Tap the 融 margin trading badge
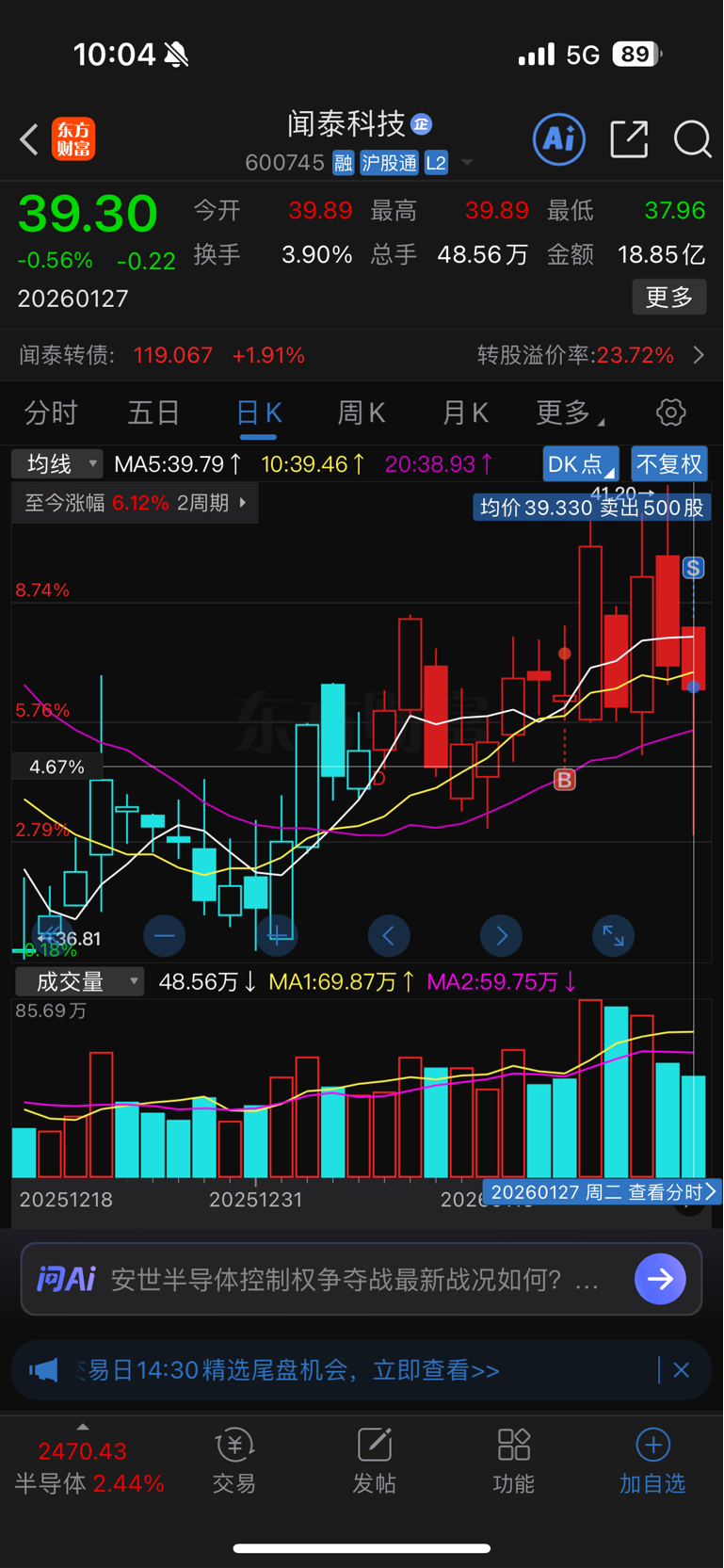Viewport: 724px width, 1568px height. click(x=343, y=163)
